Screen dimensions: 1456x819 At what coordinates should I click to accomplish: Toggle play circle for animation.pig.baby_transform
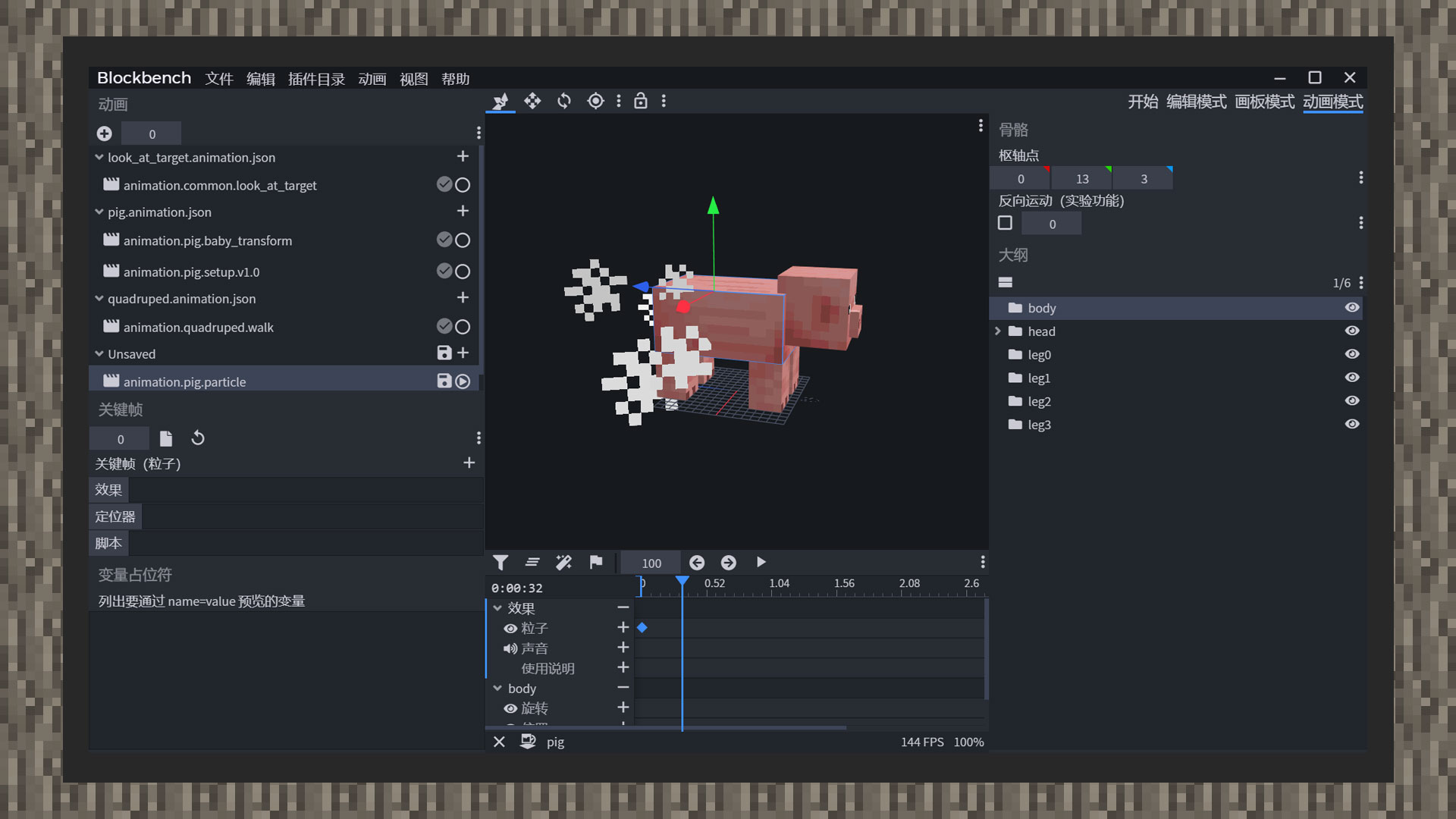463,240
